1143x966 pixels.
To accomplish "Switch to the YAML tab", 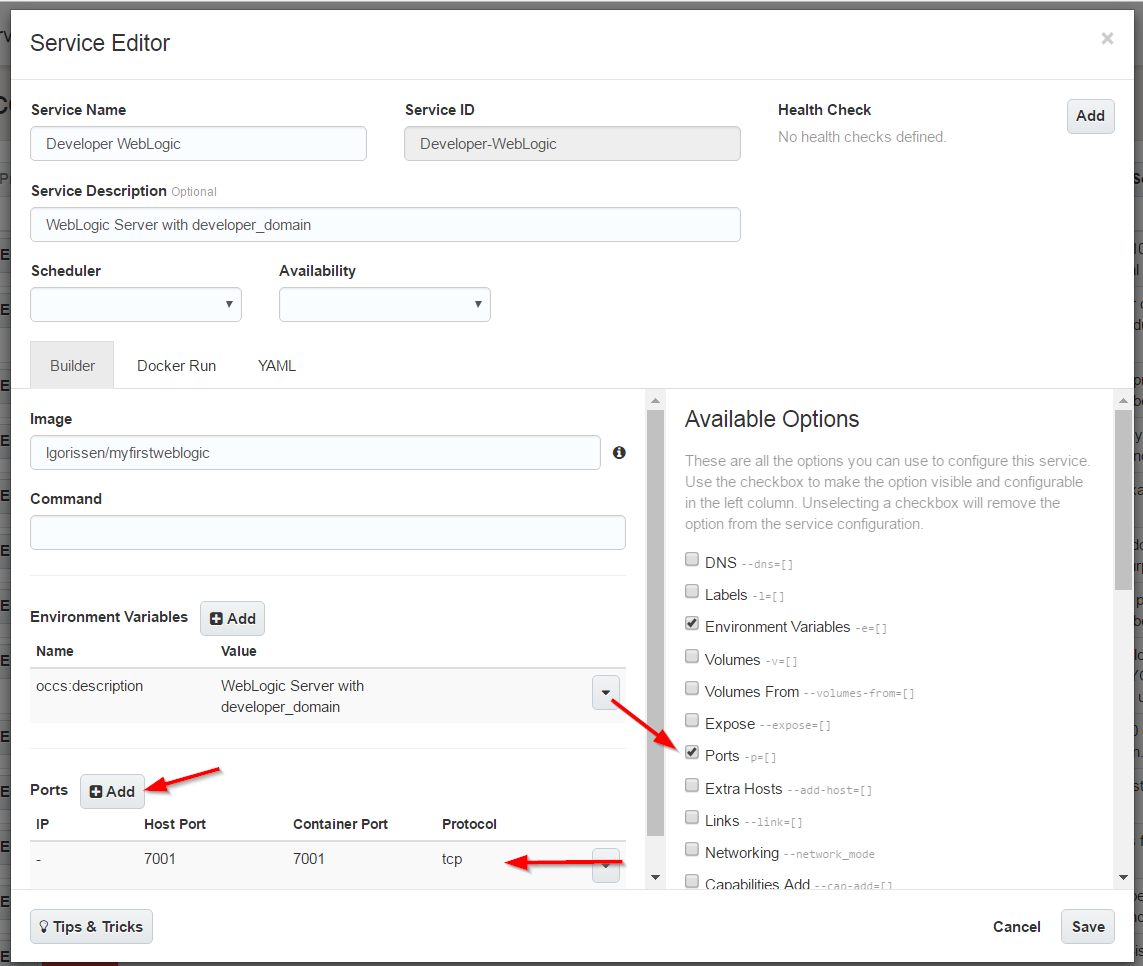I will point(277,366).
